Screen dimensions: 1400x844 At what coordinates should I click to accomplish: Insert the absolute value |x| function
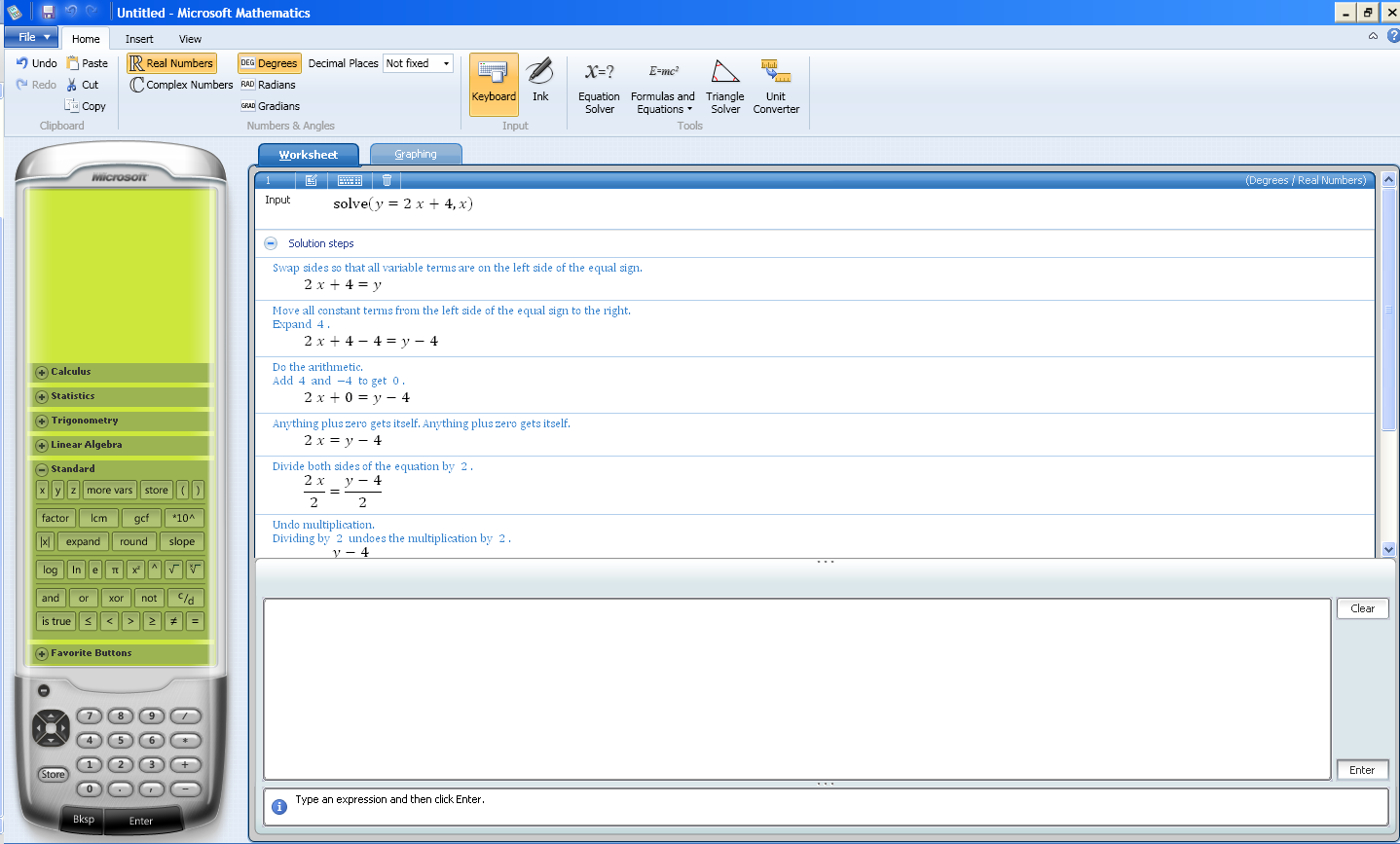[45, 541]
